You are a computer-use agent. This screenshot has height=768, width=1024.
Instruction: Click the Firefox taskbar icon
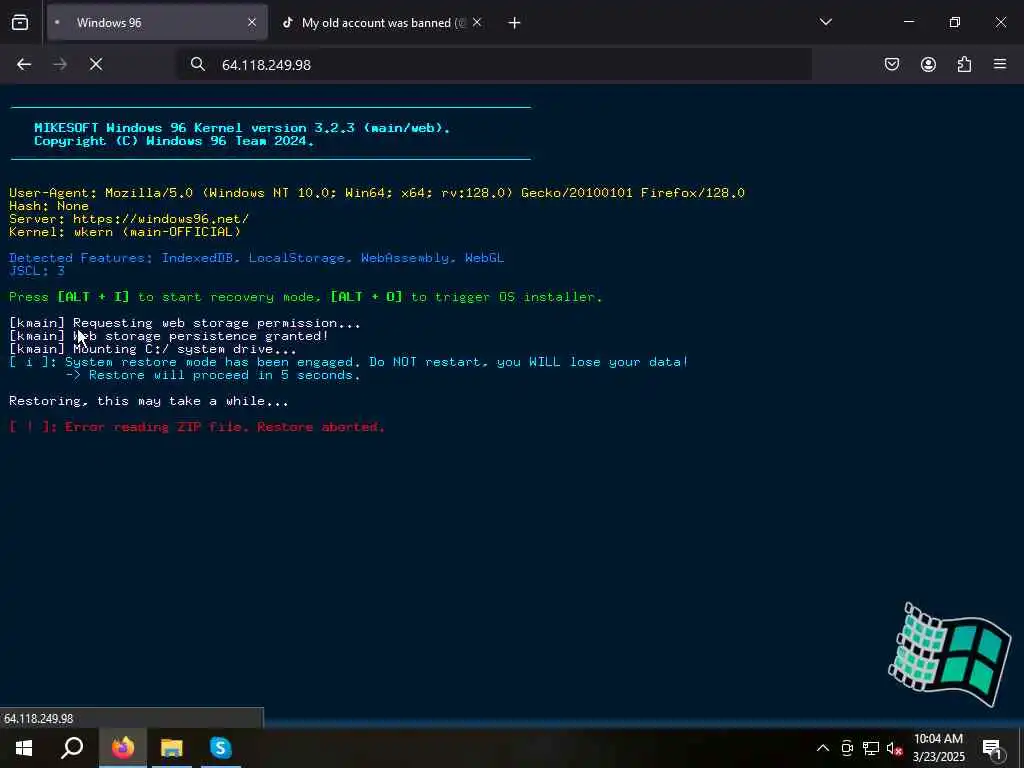pyautogui.click(x=123, y=748)
